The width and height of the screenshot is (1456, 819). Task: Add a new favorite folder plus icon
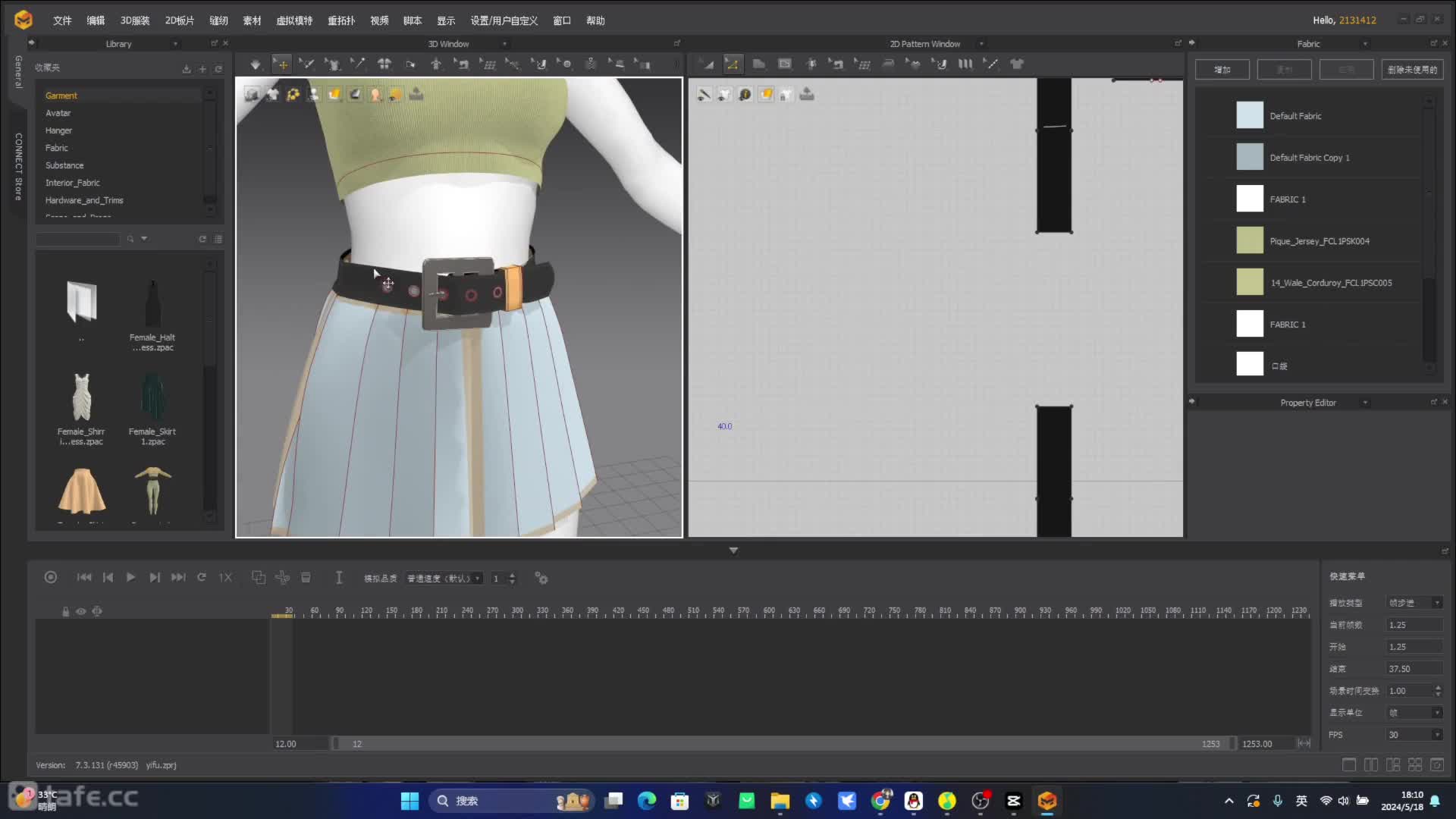coord(202,69)
